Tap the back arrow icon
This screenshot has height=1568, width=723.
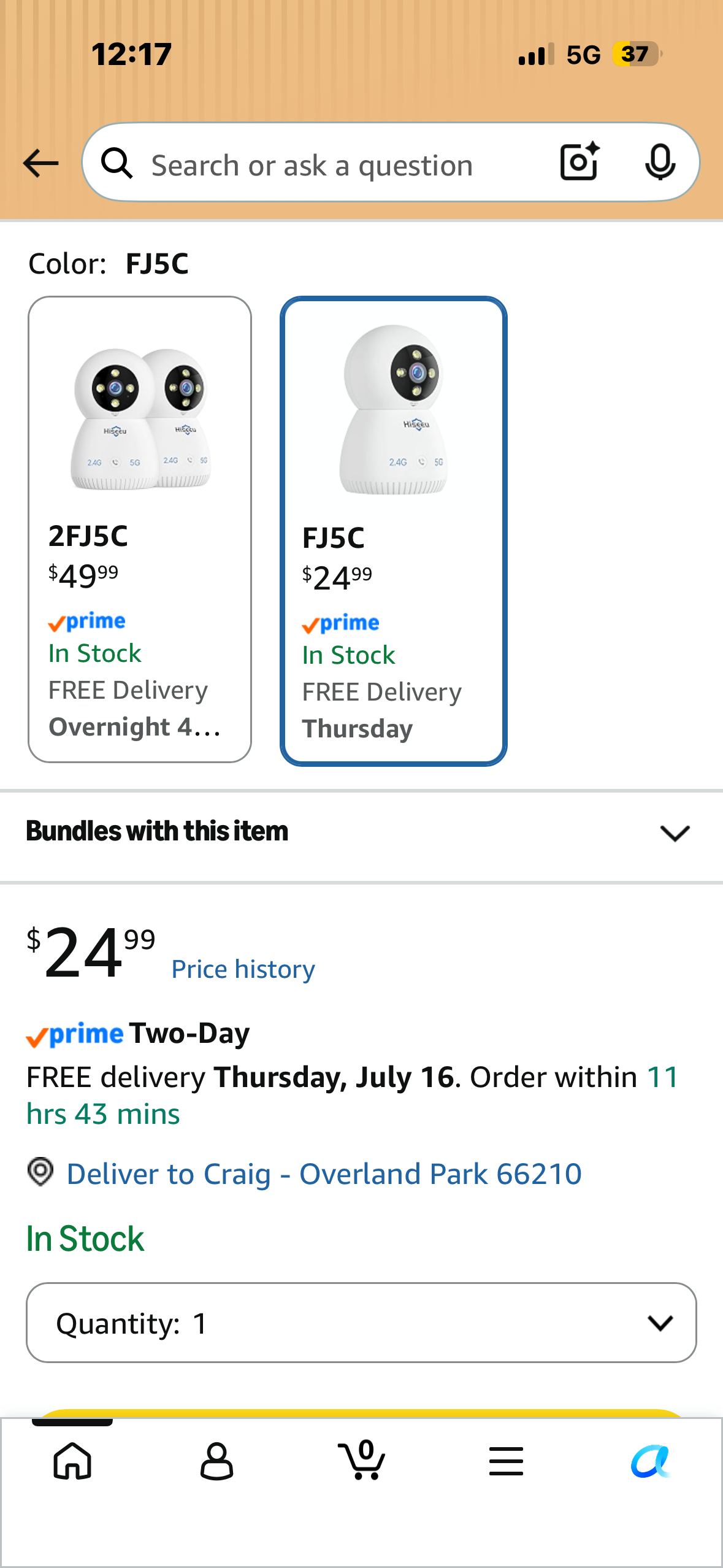pos(40,163)
